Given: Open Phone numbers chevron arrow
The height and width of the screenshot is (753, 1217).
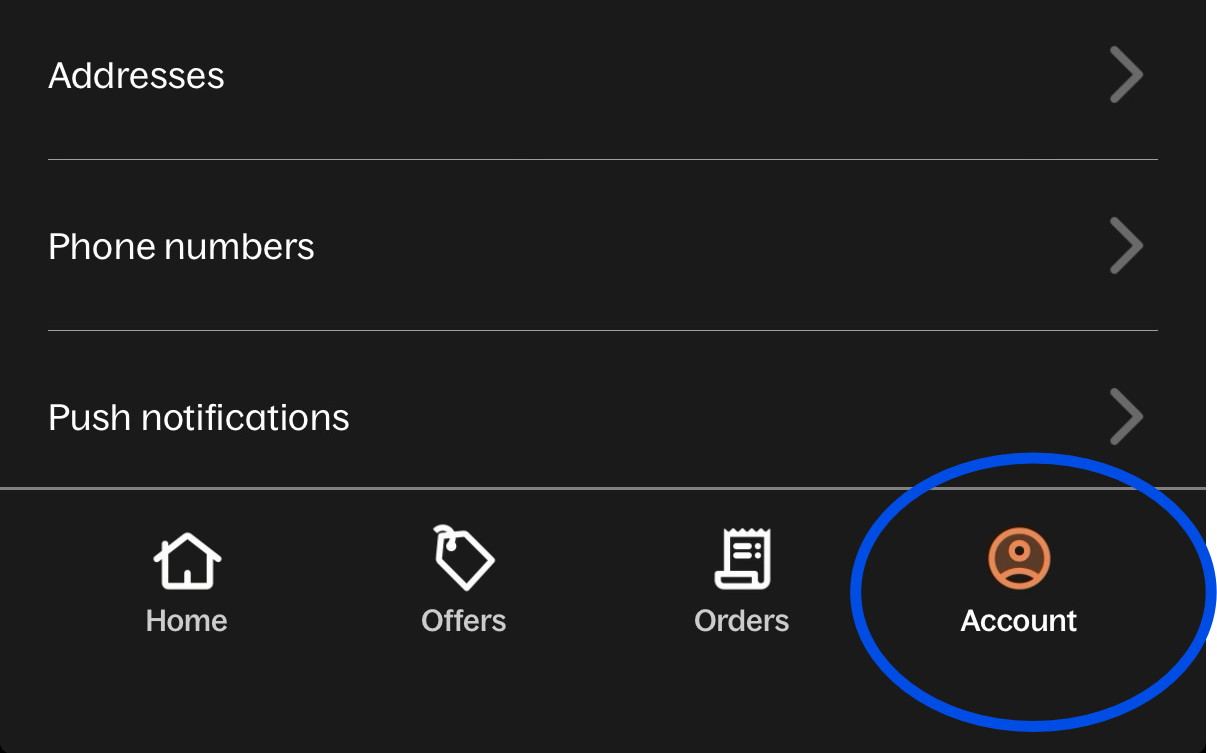Looking at the screenshot, I should pos(1126,246).
